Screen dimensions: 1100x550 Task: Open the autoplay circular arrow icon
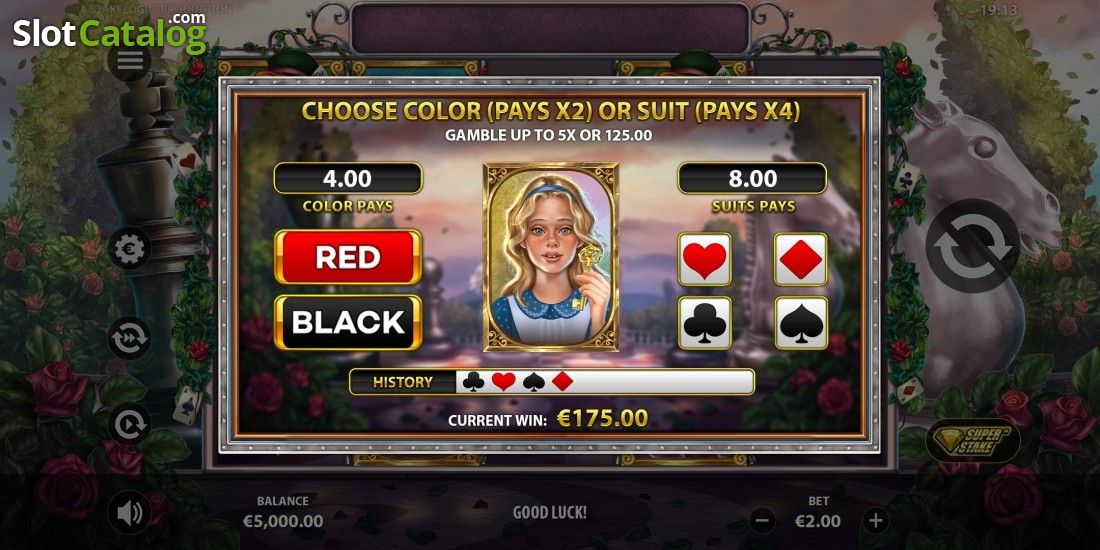(129, 424)
